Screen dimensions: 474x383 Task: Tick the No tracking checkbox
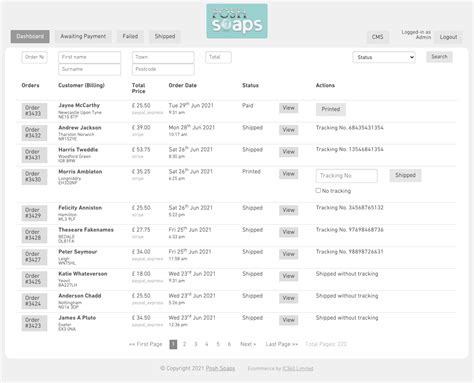coord(318,190)
